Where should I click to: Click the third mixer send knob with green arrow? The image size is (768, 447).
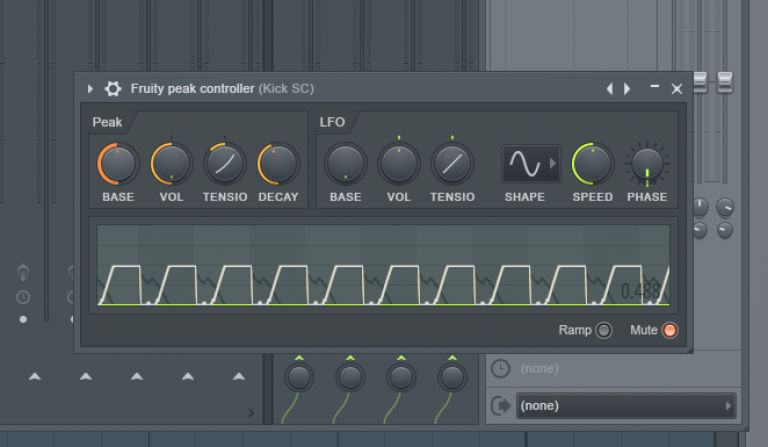(401, 377)
